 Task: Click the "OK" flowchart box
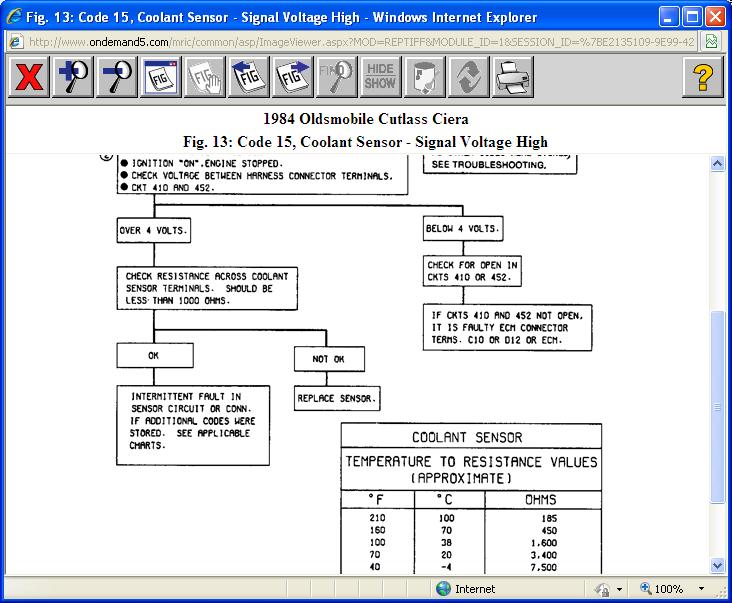pos(155,356)
